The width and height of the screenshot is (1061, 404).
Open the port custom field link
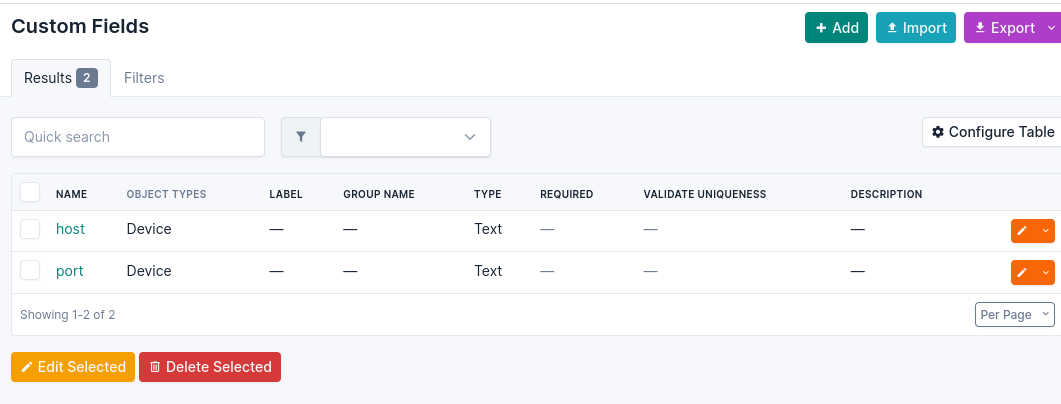pos(70,271)
